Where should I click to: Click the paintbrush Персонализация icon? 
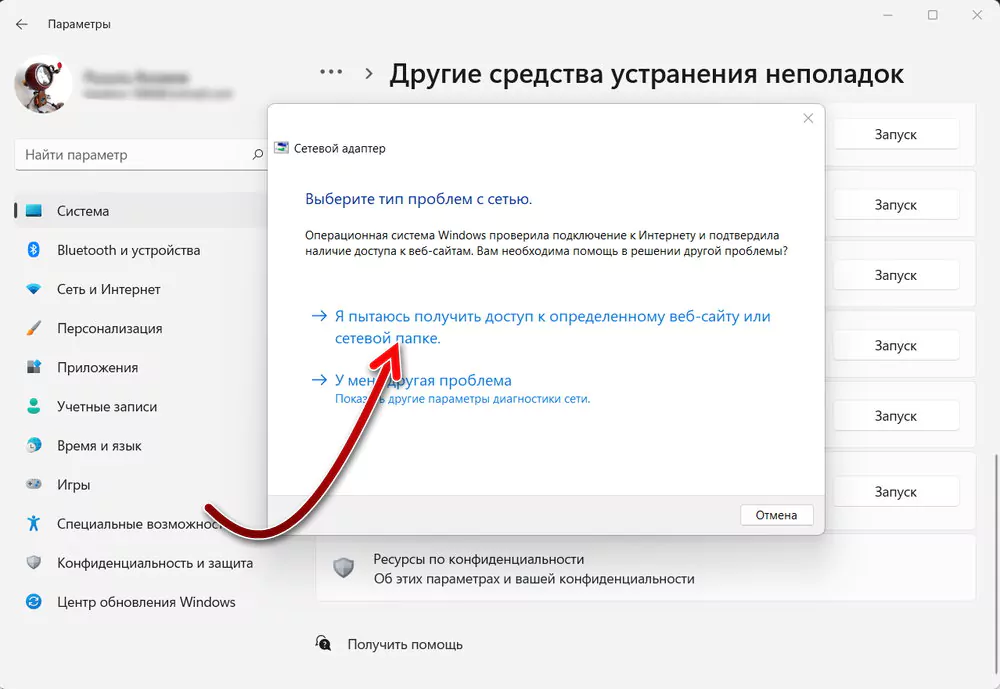pos(34,328)
